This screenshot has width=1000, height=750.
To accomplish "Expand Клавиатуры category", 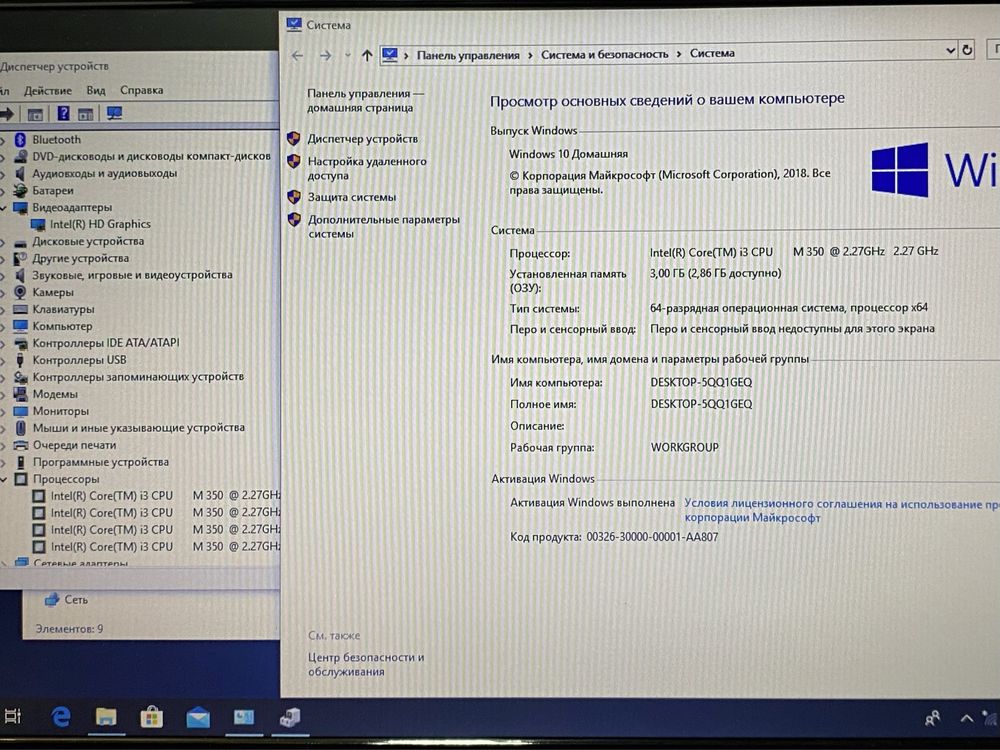I will point(3,309).
